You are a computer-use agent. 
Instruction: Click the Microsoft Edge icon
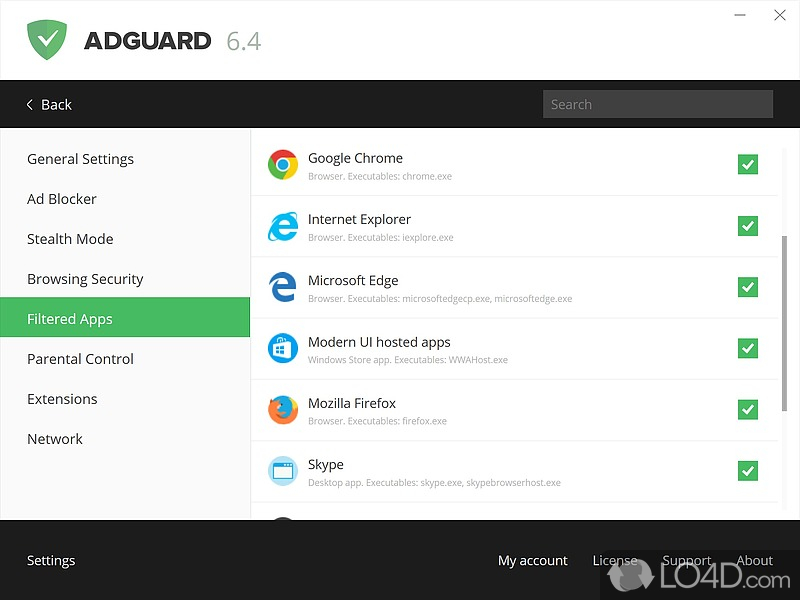point(283,287)
